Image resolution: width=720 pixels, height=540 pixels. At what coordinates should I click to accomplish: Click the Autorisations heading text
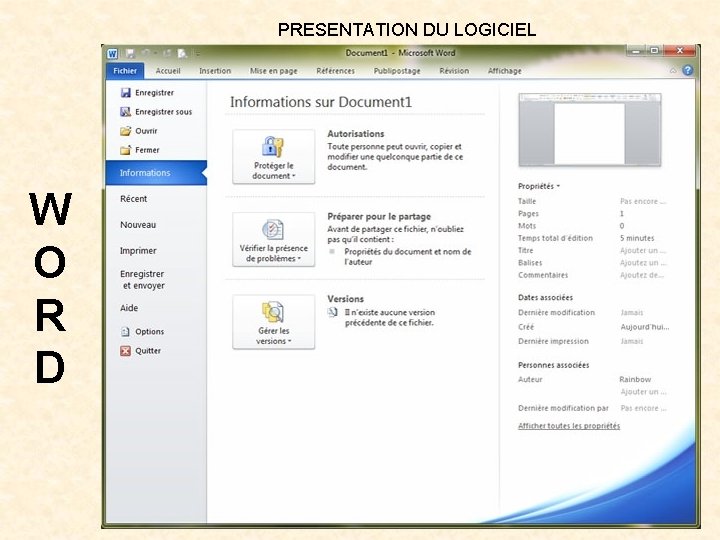tap(355, 134)
